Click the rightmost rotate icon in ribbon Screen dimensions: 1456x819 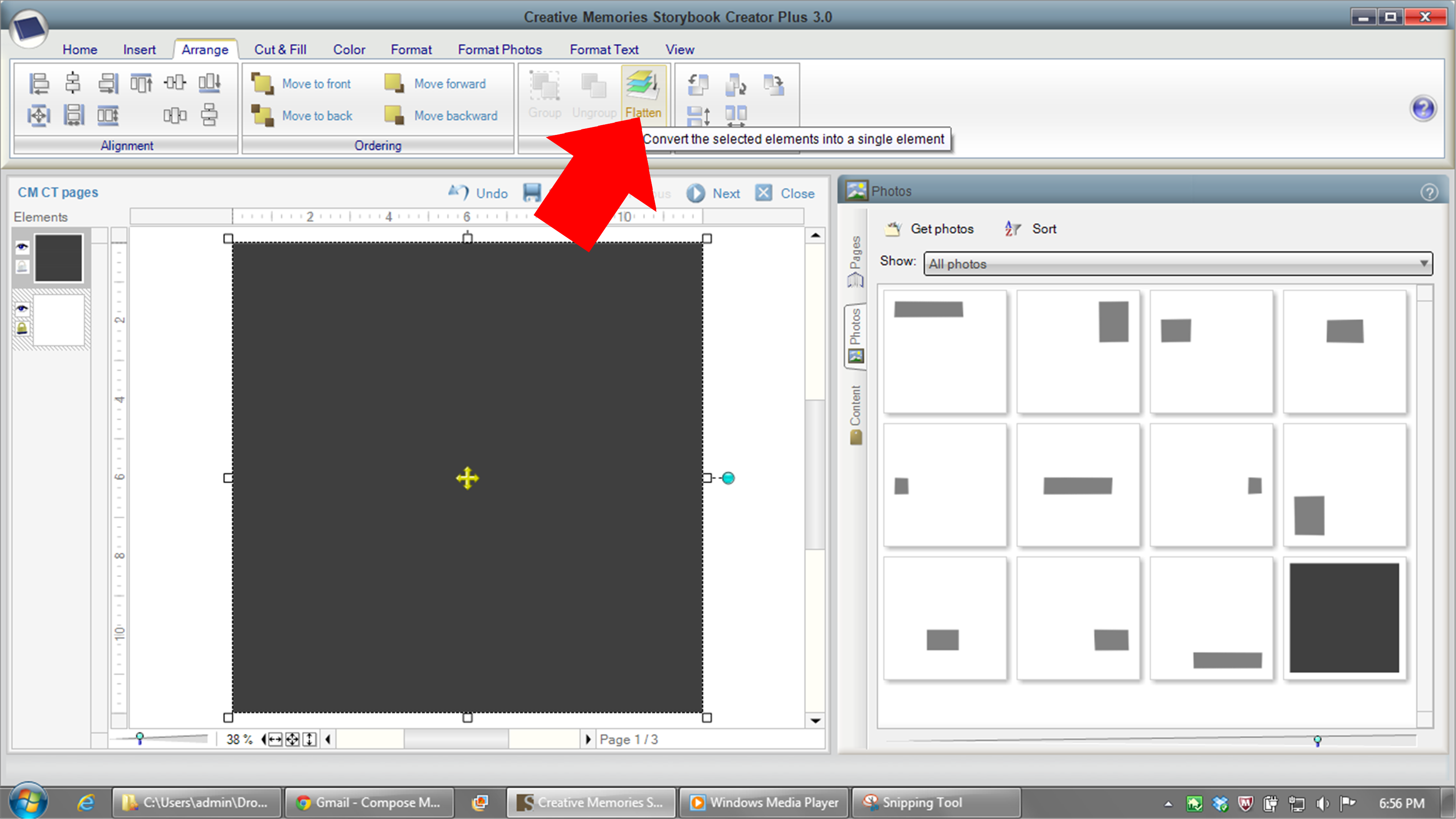[774, 85]
